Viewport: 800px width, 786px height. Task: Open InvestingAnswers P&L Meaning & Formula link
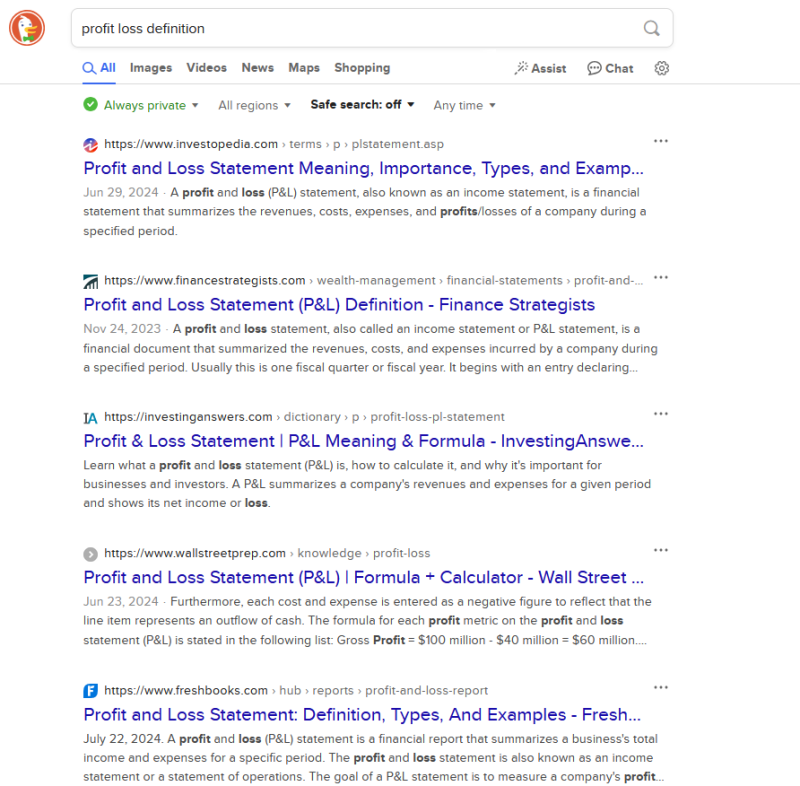[363, 441]
